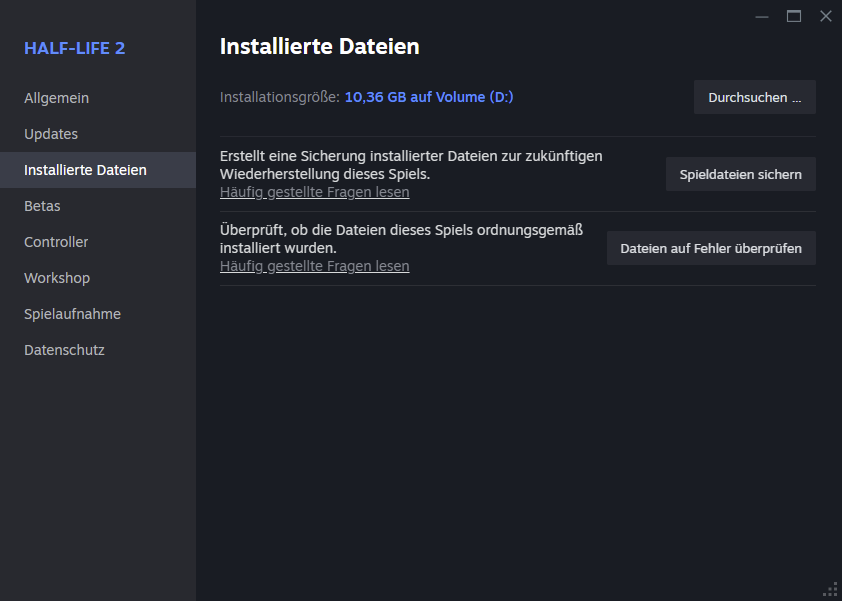Maximize the properties window
The width and height of the screenshot is (842, 601).
pos(794,16)
